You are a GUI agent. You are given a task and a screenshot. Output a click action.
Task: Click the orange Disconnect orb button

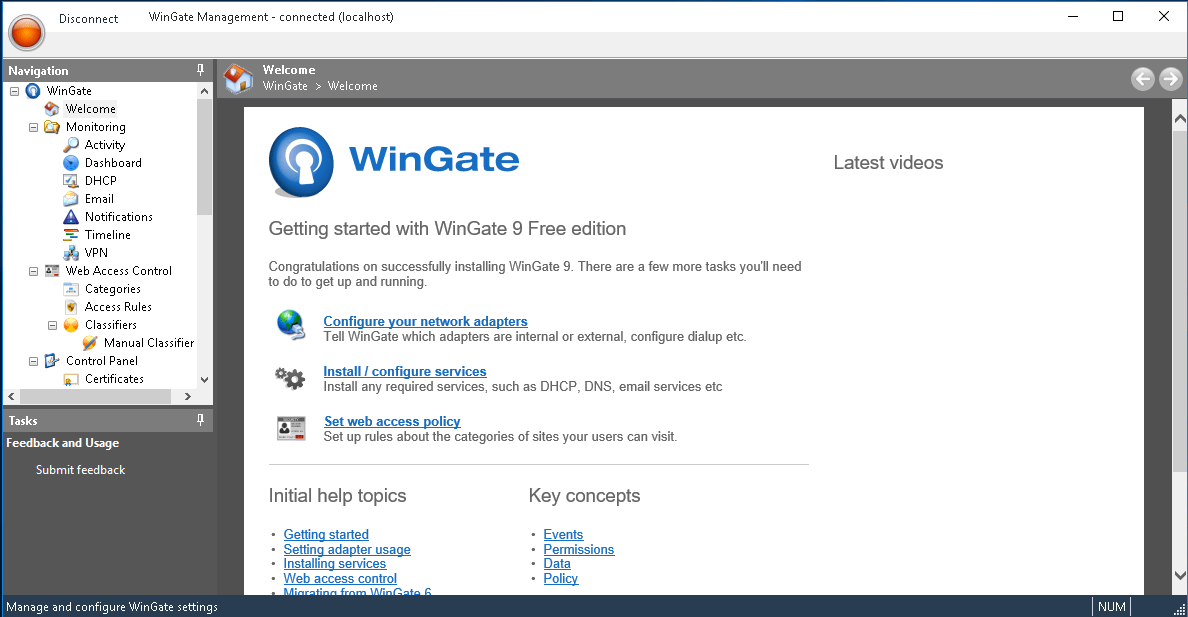coord(27,33)
